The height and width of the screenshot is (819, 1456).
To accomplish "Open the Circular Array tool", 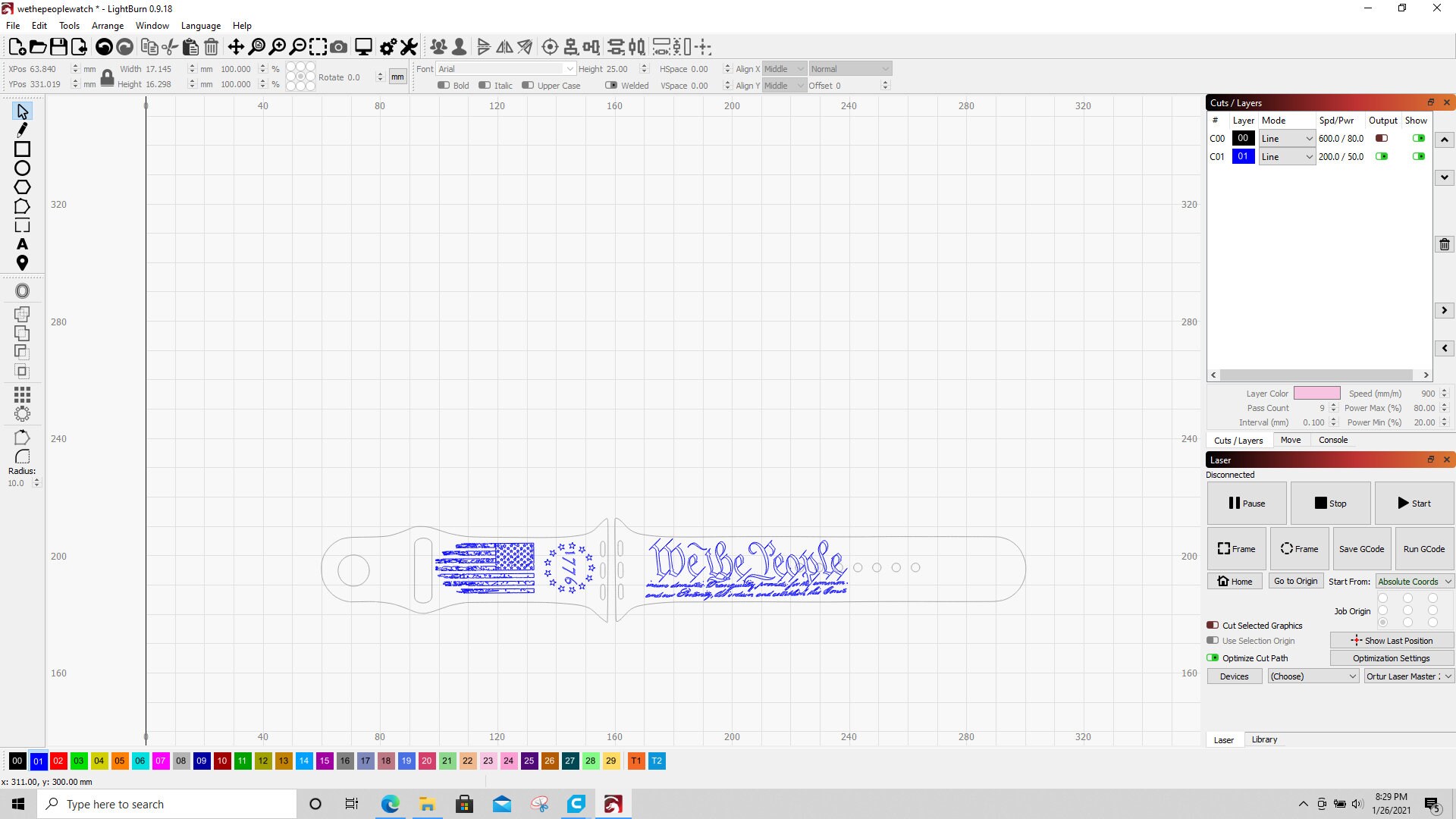I will [22, 414].
